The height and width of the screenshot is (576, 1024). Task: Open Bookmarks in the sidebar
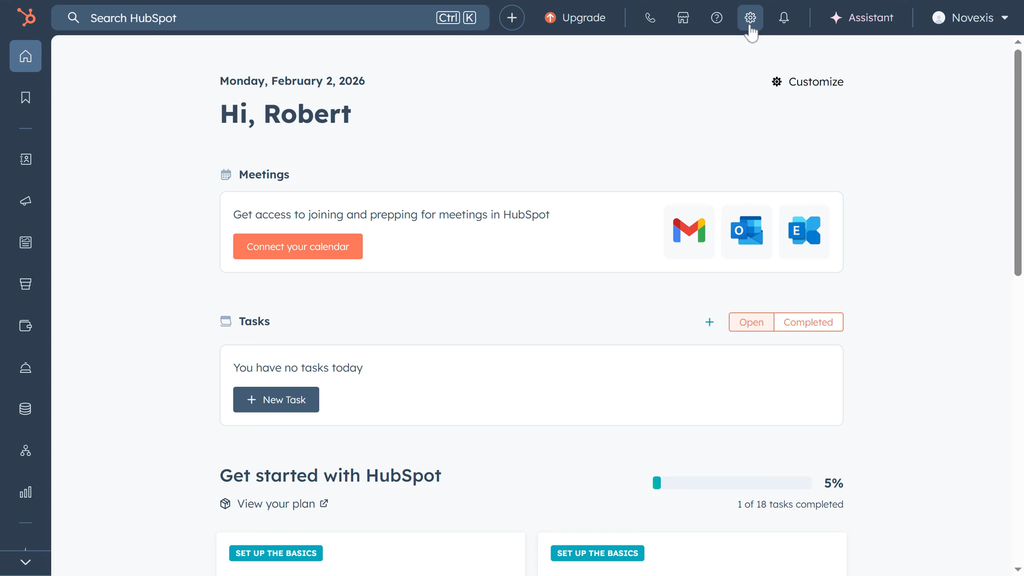(26, 98)
